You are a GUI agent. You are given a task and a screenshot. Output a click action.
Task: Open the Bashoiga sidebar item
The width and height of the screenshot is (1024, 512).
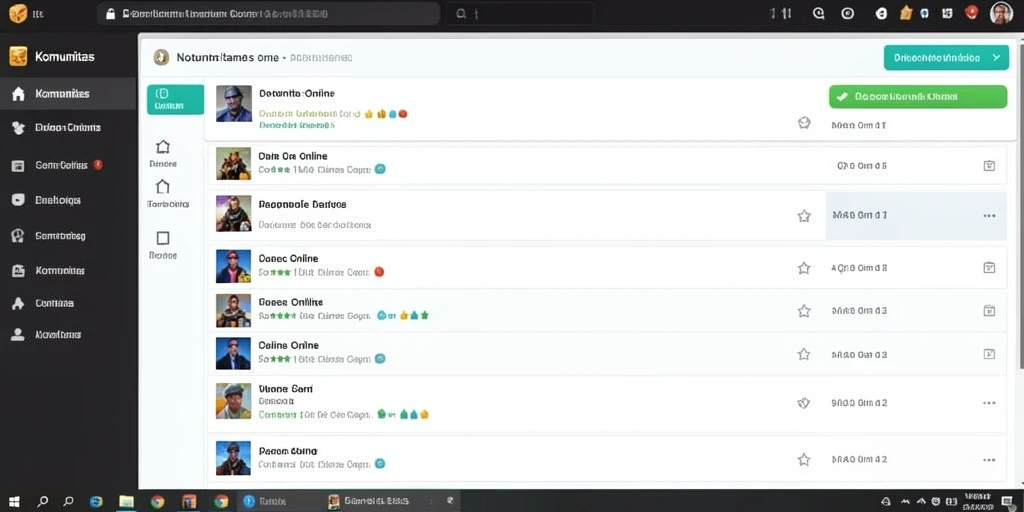tap(68, 200)
